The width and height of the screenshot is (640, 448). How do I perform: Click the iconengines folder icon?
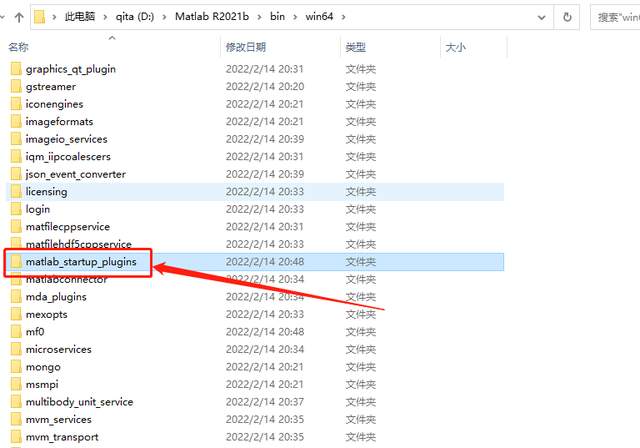tap(16, 104)
